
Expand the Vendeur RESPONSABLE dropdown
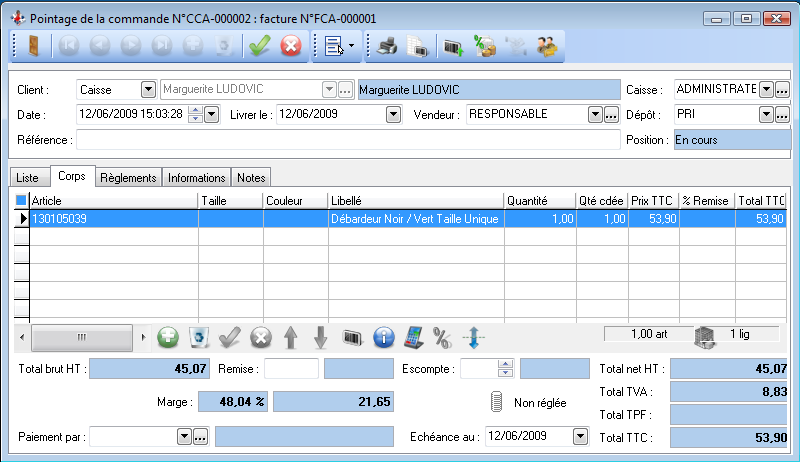pos(593,114)
